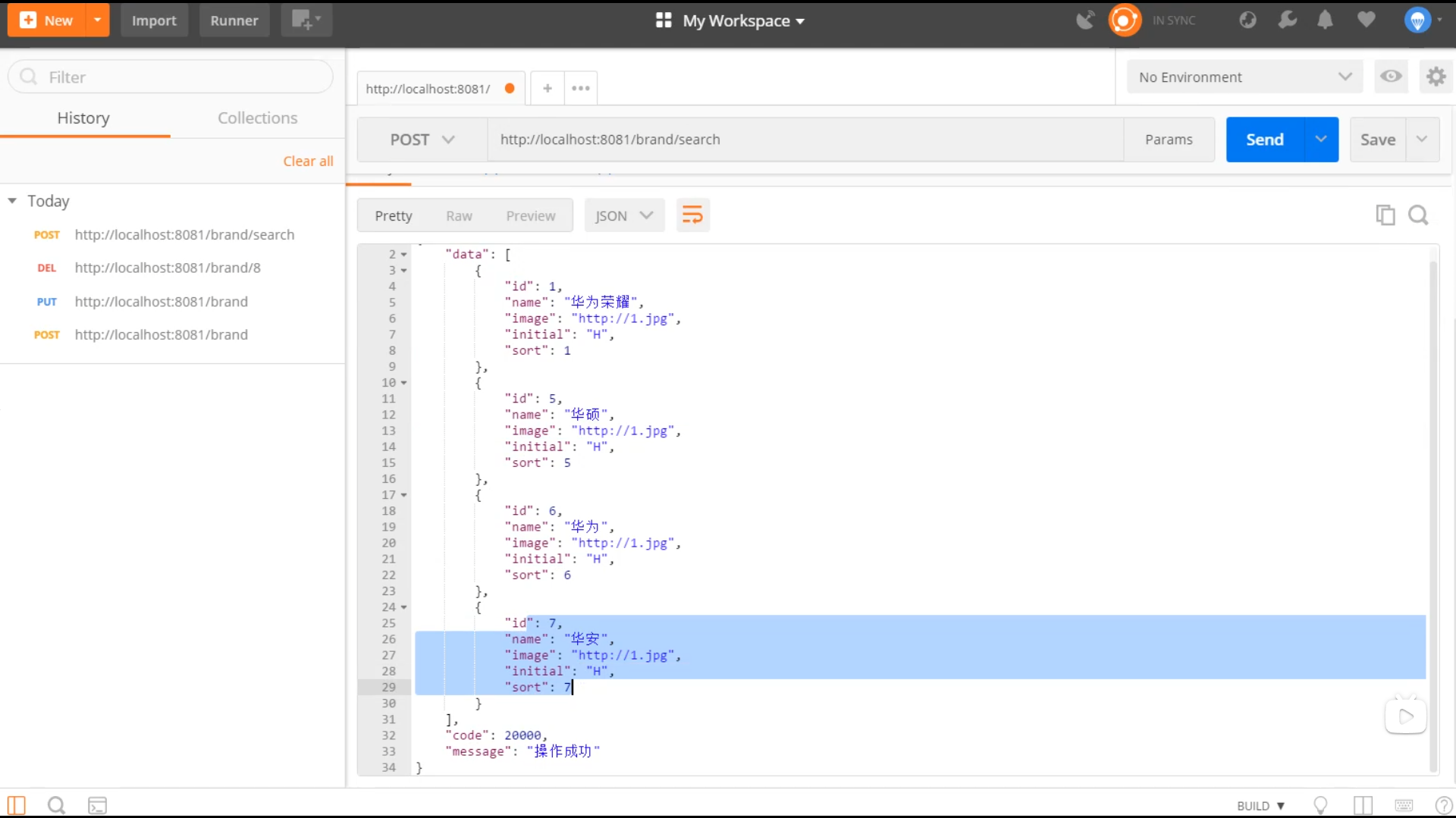Click the Import button
This screenshot has width=1456, height=818.
[154, 20]
